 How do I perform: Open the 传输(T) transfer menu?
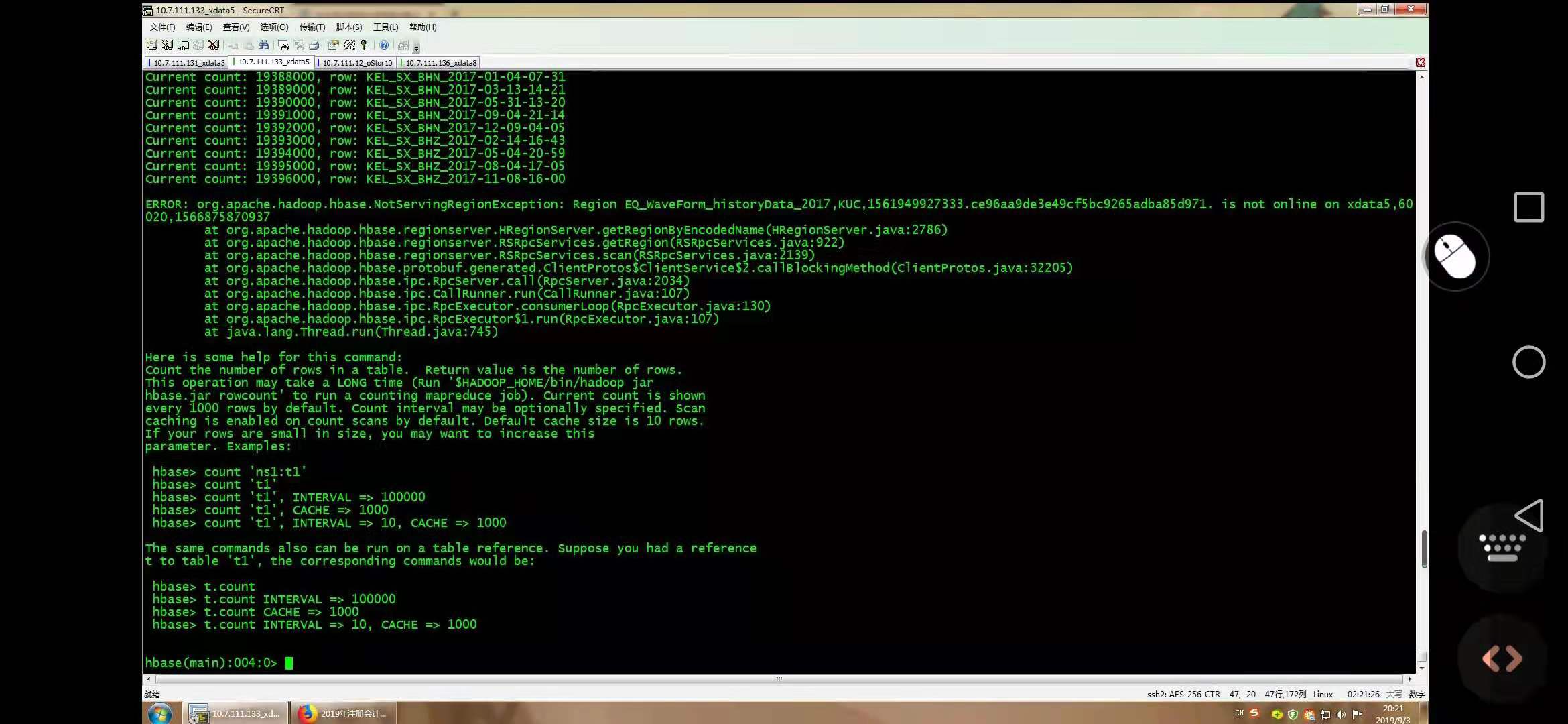pyautogui.click(x=312, y=27)
